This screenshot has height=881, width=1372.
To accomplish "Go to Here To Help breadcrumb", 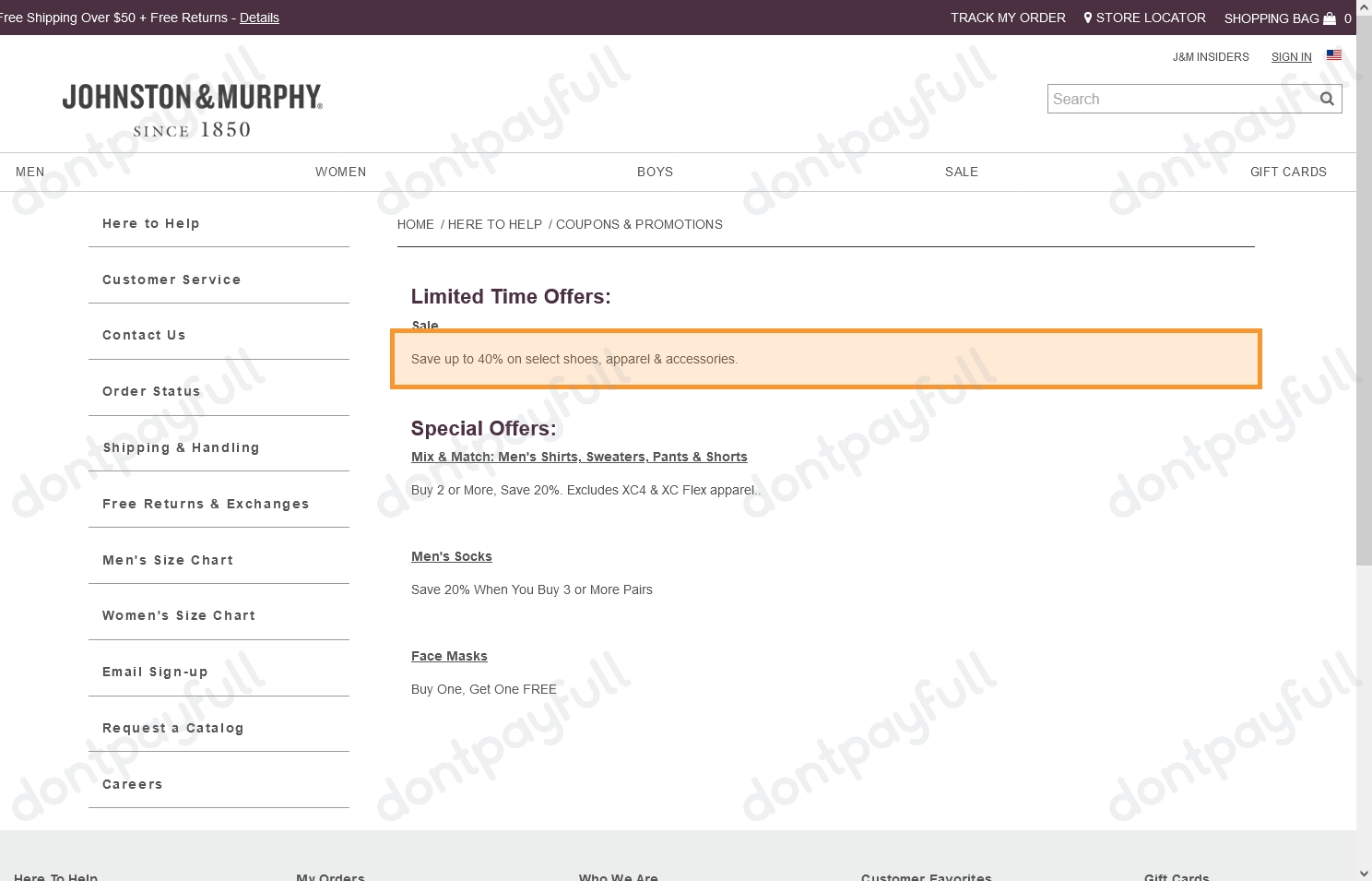I will 495,224.
